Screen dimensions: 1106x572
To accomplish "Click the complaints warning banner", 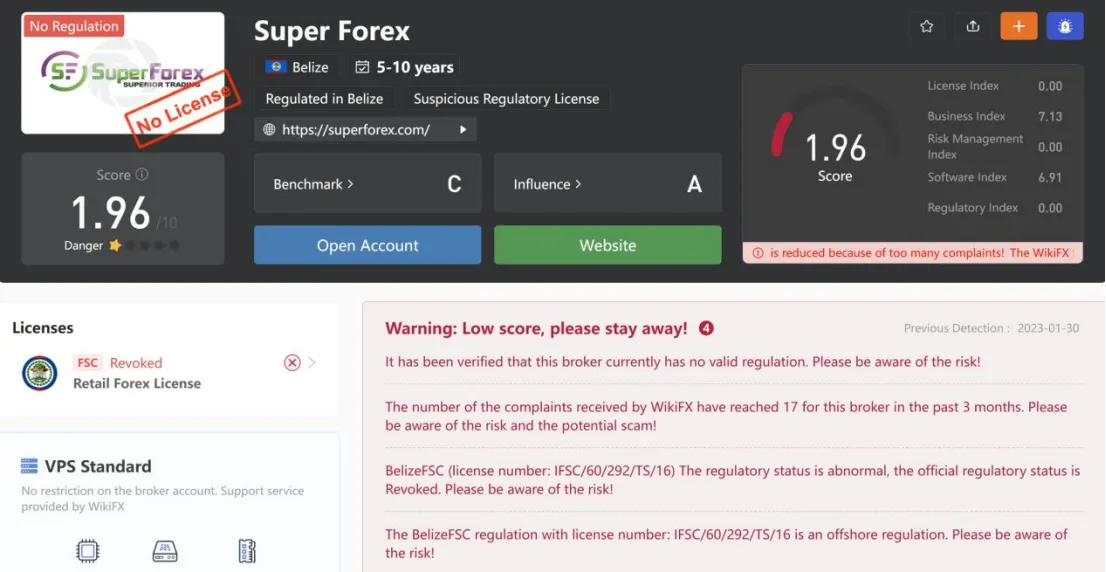I will point(913,252).
